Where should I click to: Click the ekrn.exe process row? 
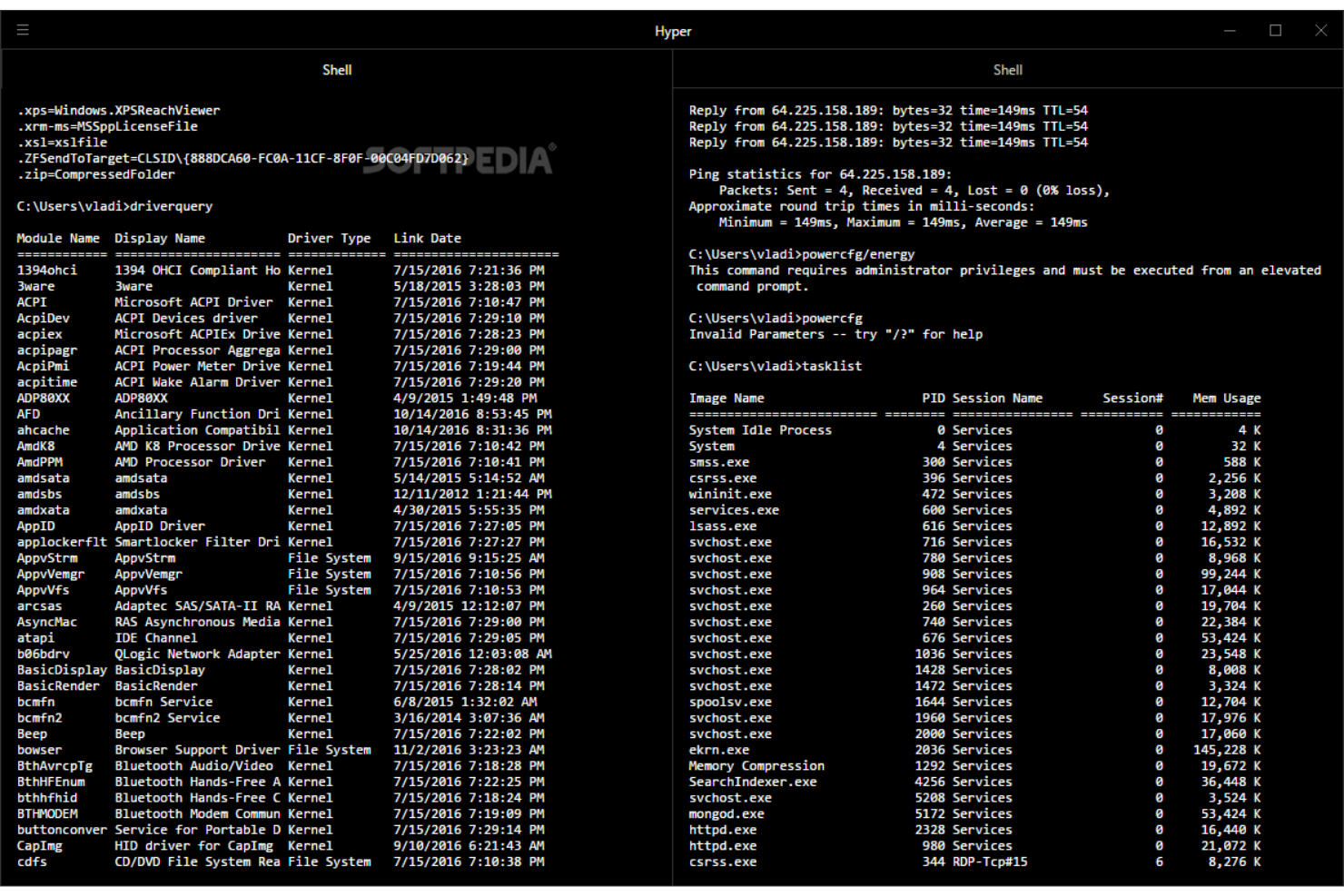719,750
